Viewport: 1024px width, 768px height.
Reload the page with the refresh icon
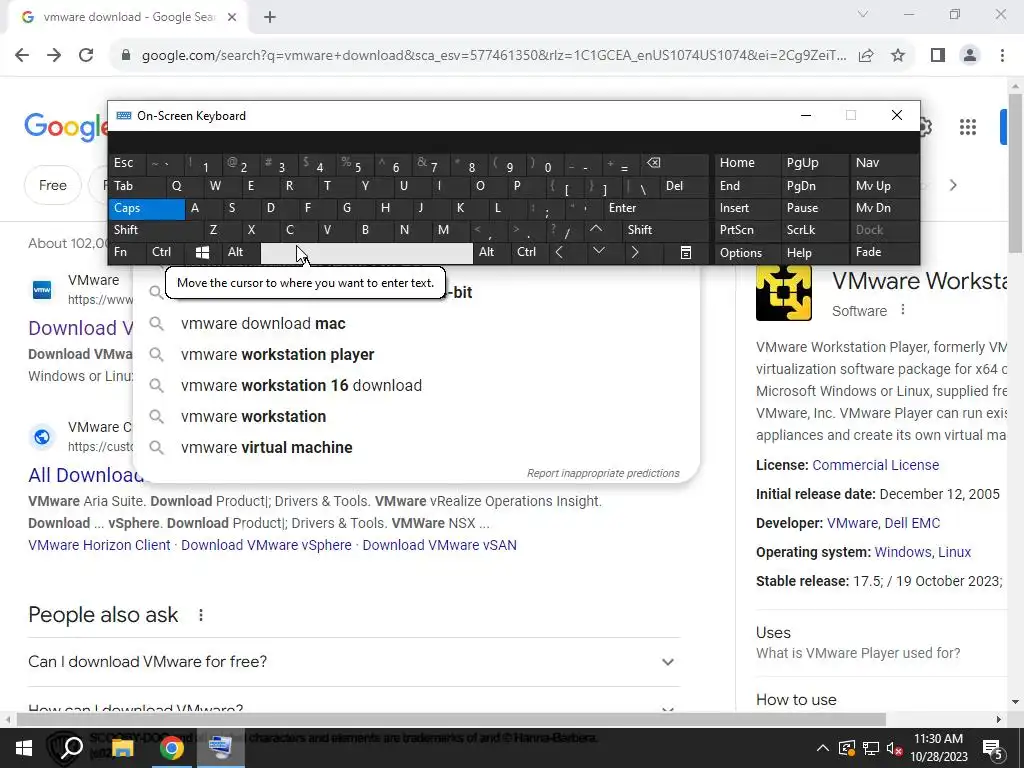point(86,56)
